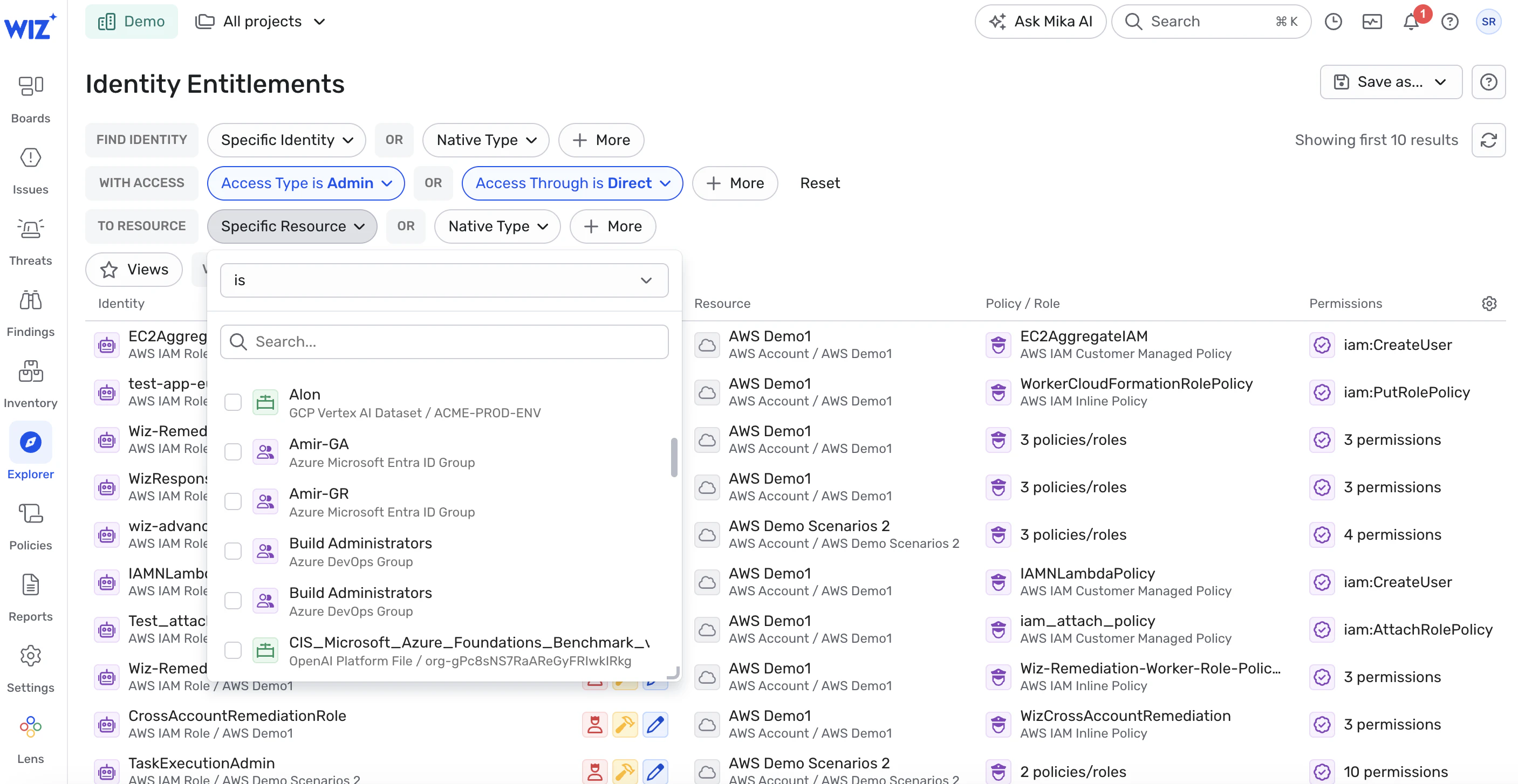Viewport: 1518px width, 784px height.
Task: Open the top bar help icon
Action: click(x=1449, y=22)
